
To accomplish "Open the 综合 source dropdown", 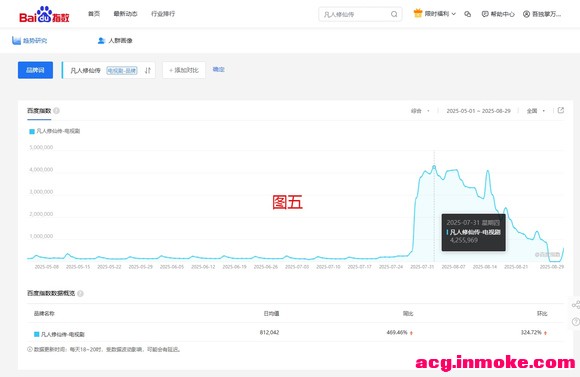I will pyautogui.click(x=420, y=111).
